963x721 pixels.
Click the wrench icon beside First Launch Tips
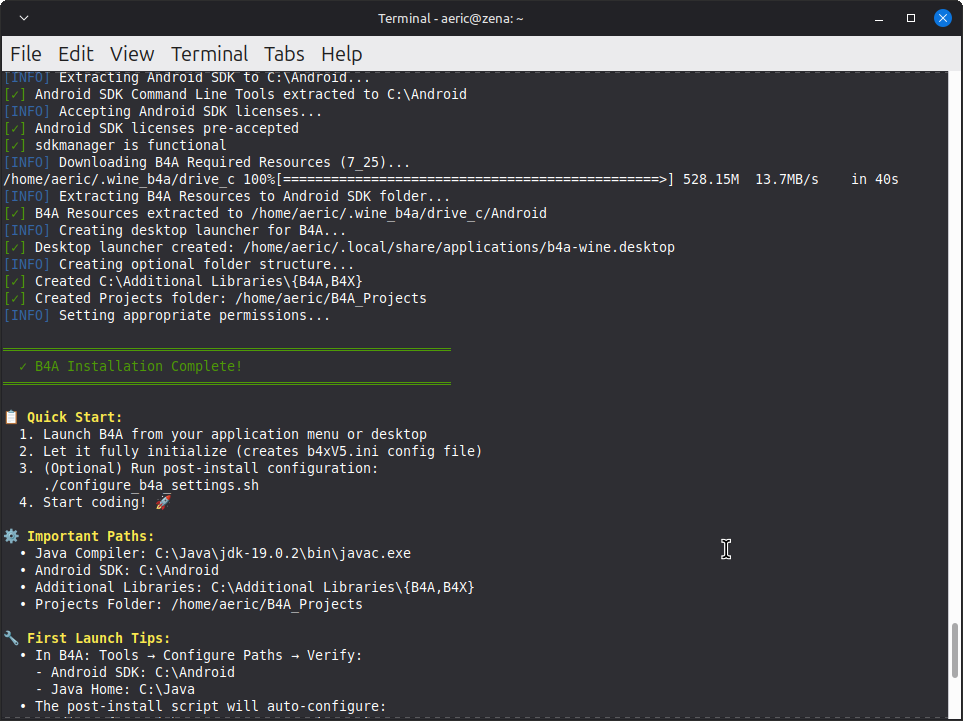(x=11, y=638)
